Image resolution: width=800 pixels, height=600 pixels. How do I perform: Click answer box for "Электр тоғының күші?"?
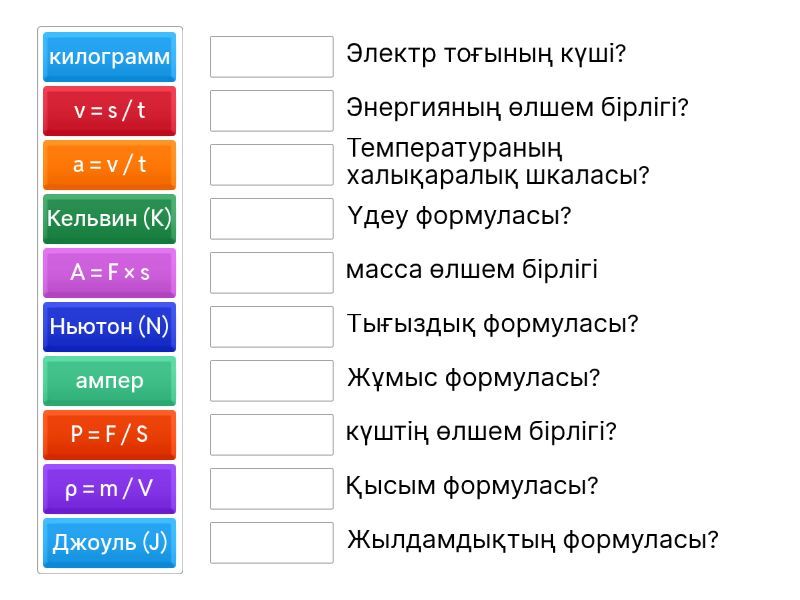click(x=272, y=57)
